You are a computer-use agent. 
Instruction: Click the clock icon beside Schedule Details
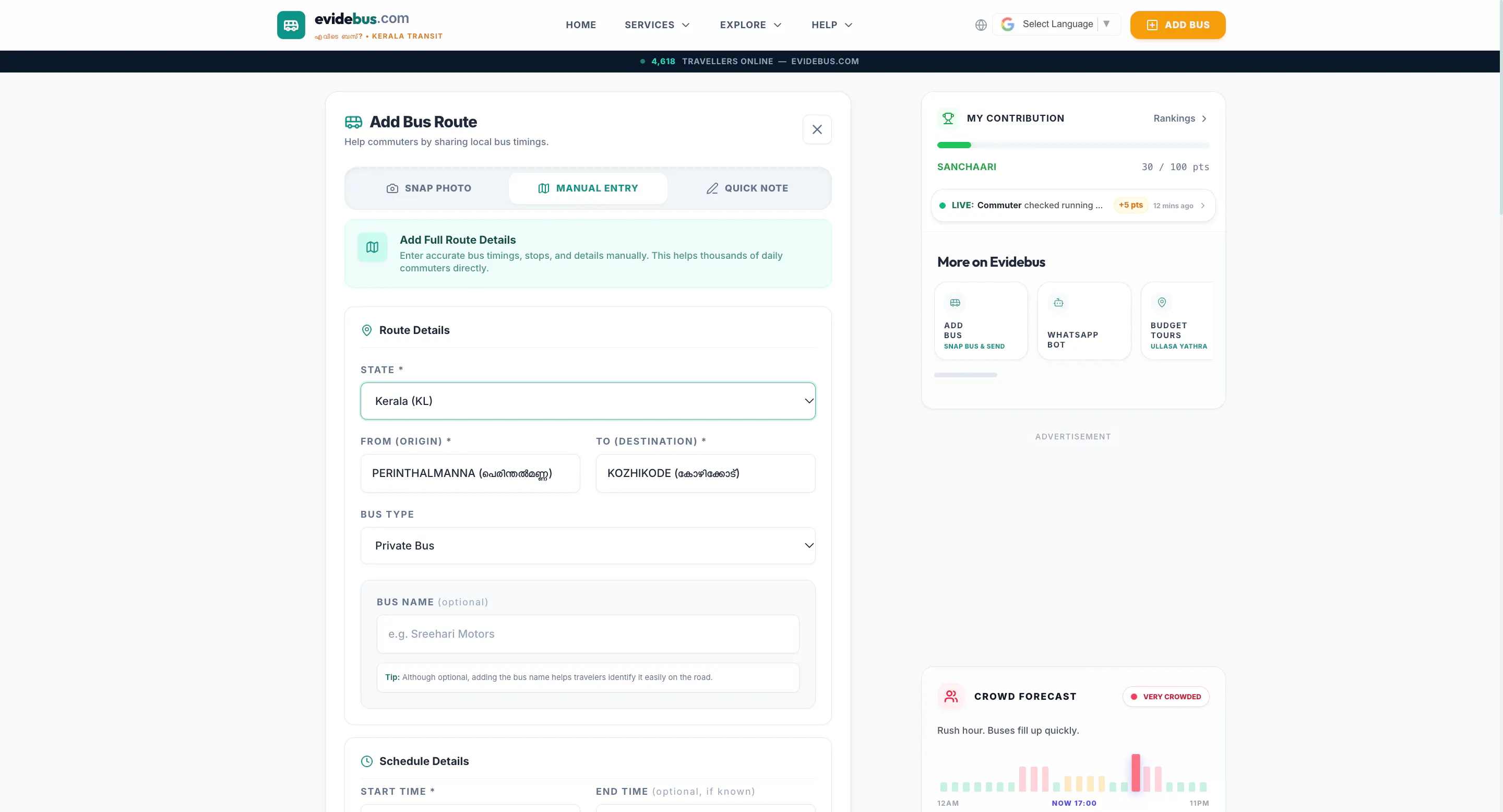click(x=366, y=761)
